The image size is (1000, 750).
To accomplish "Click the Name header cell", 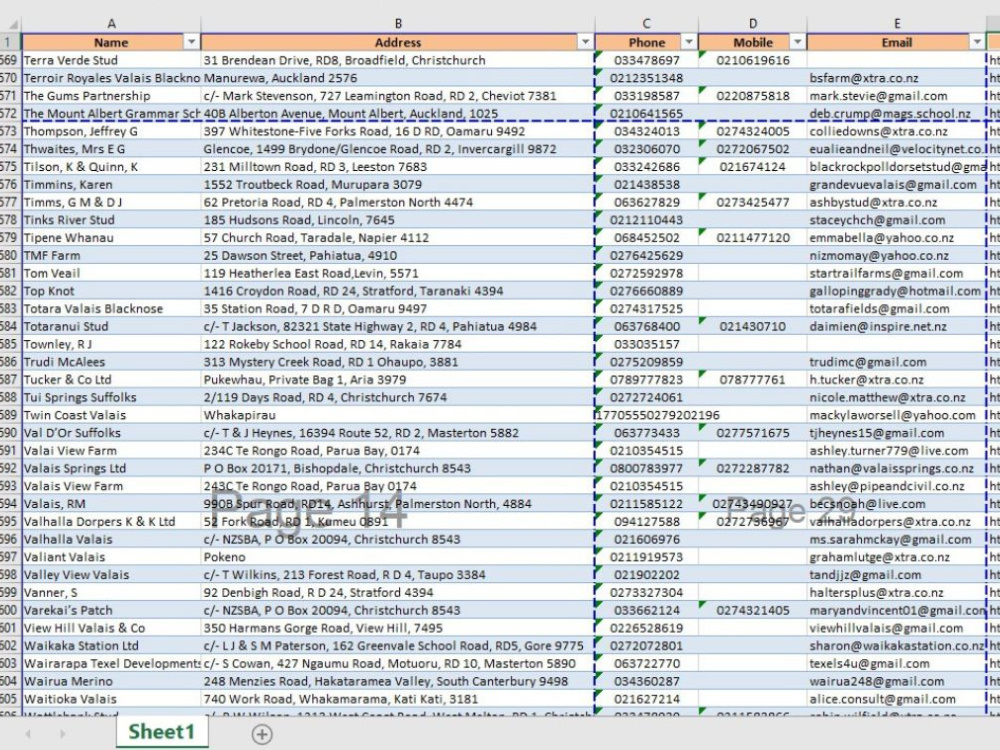I will [111, 42].
